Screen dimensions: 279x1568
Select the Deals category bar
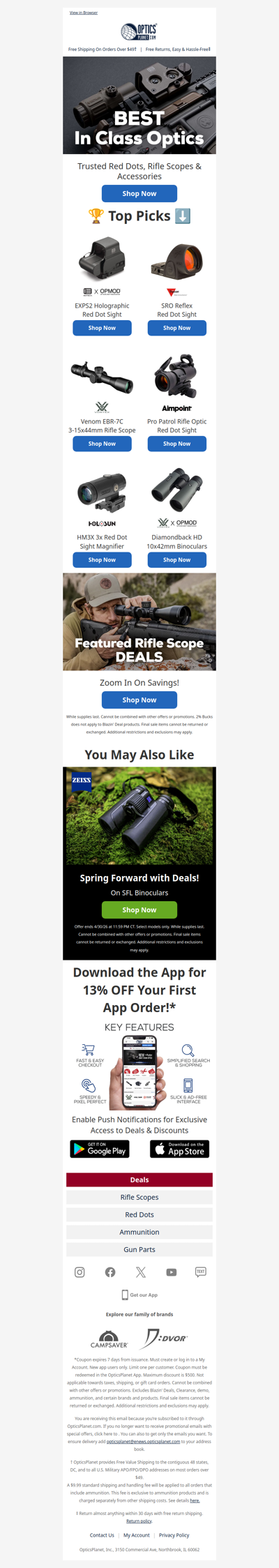(x=139, y=1179)
